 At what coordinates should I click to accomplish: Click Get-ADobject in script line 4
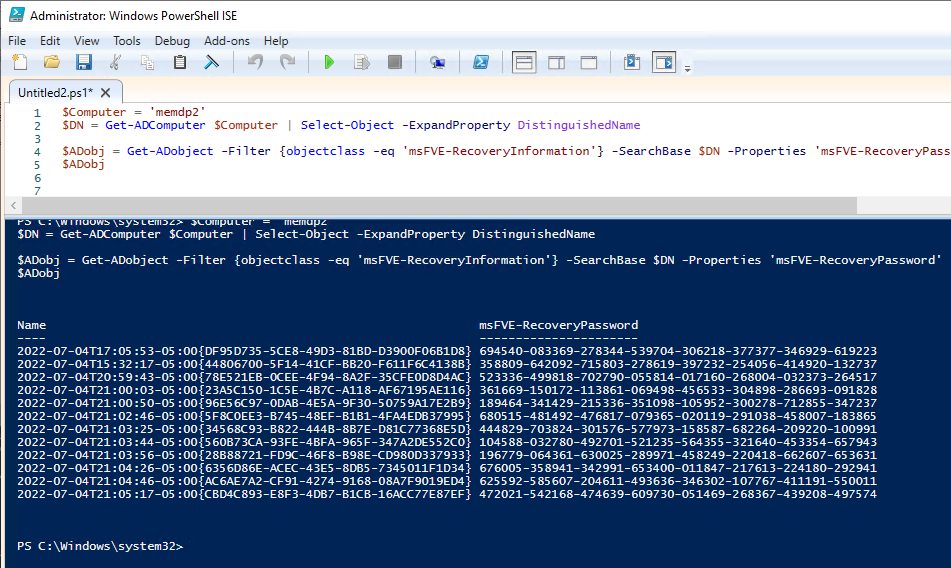pyautogui.click(x=170, y=151)
